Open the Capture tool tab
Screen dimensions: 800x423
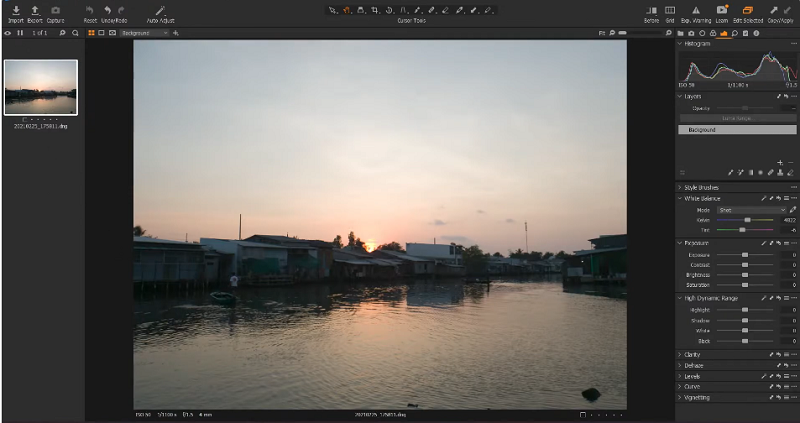click(691, 33)
